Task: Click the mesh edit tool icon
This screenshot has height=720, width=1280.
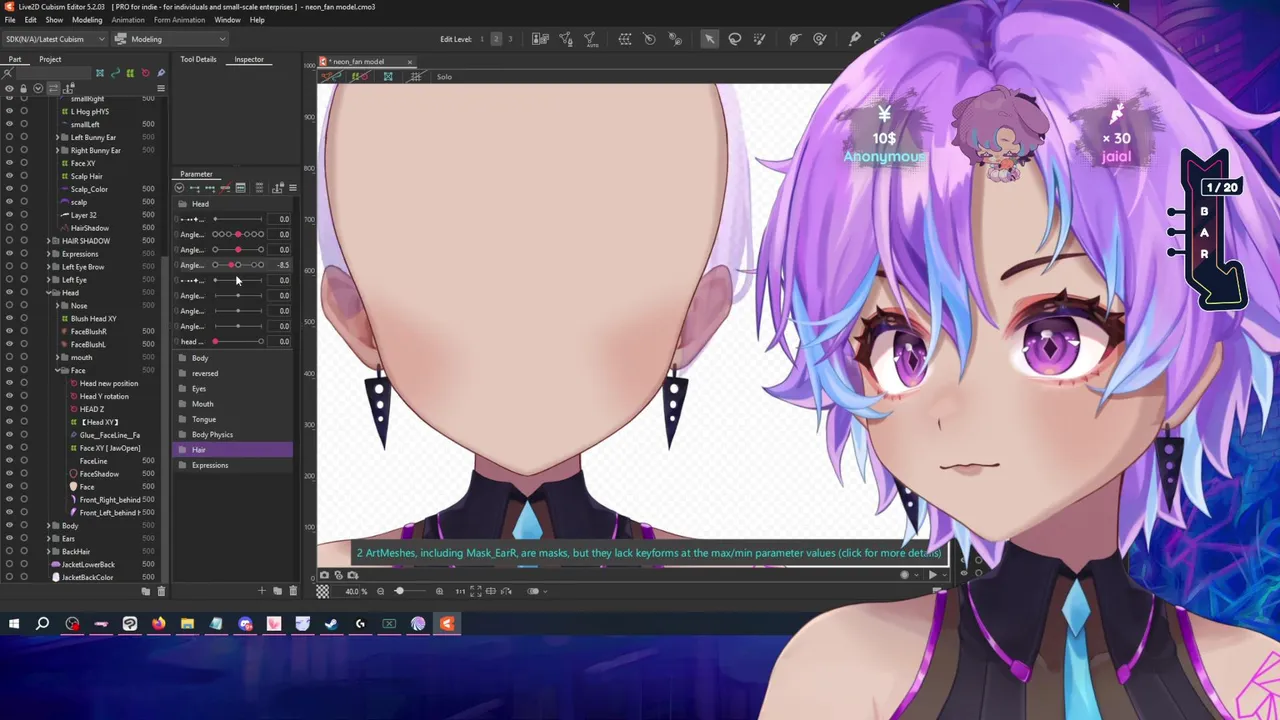Action: [x=566, y=39]
